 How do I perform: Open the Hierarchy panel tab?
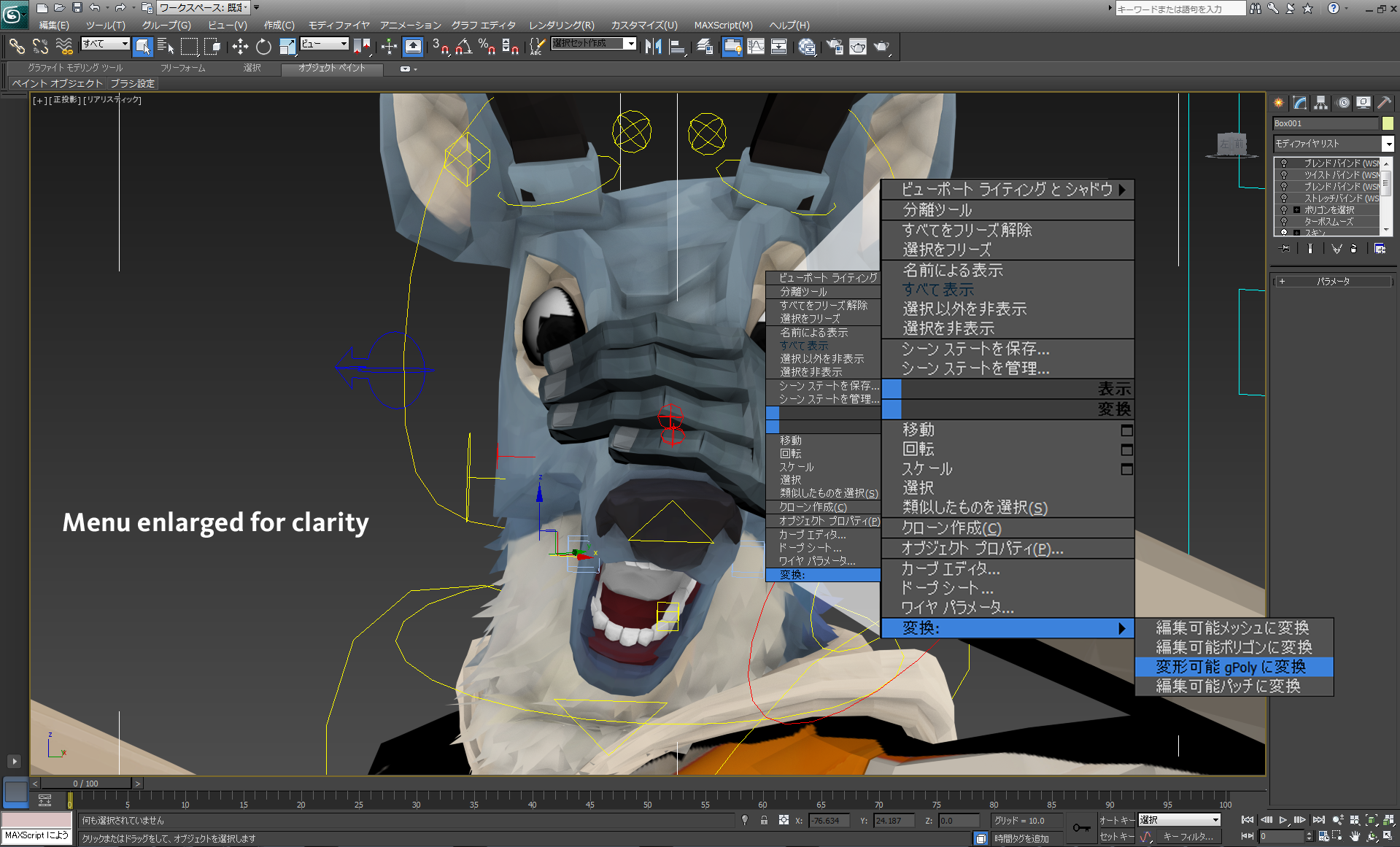1321,103
